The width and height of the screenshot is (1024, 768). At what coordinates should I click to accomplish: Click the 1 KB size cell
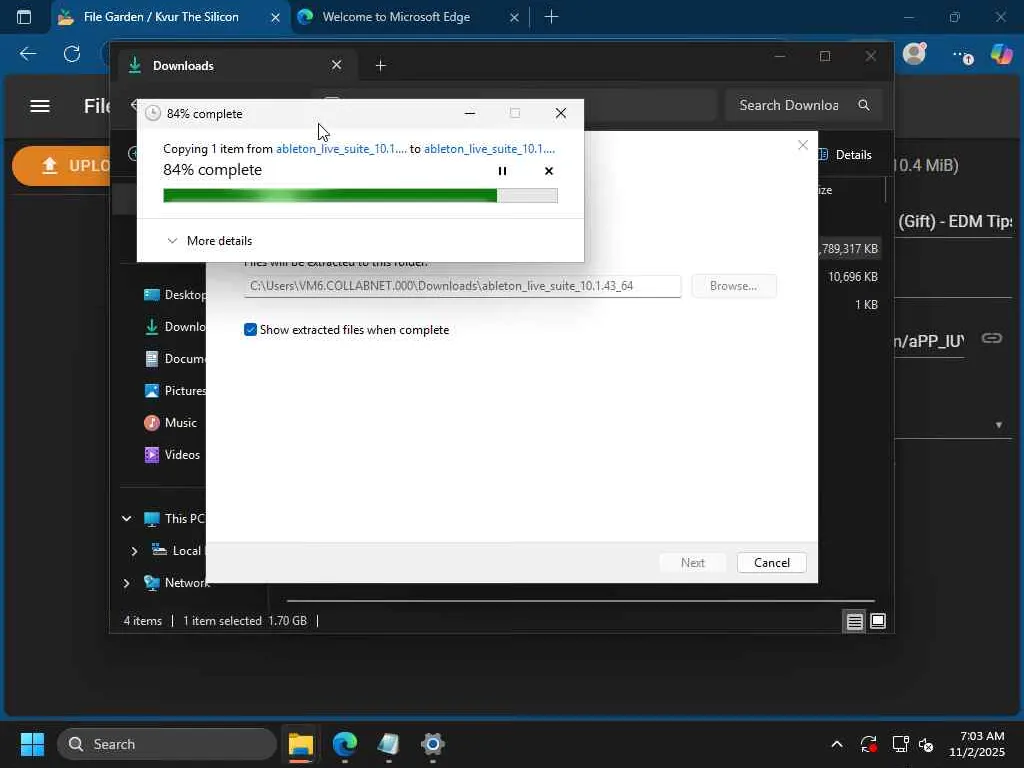[x=867, y=305]
